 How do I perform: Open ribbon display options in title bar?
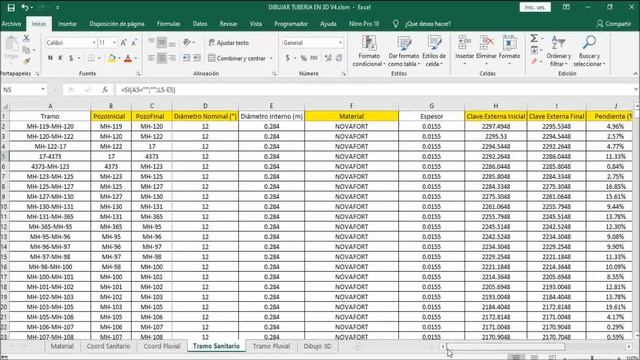tap(566, 7)
